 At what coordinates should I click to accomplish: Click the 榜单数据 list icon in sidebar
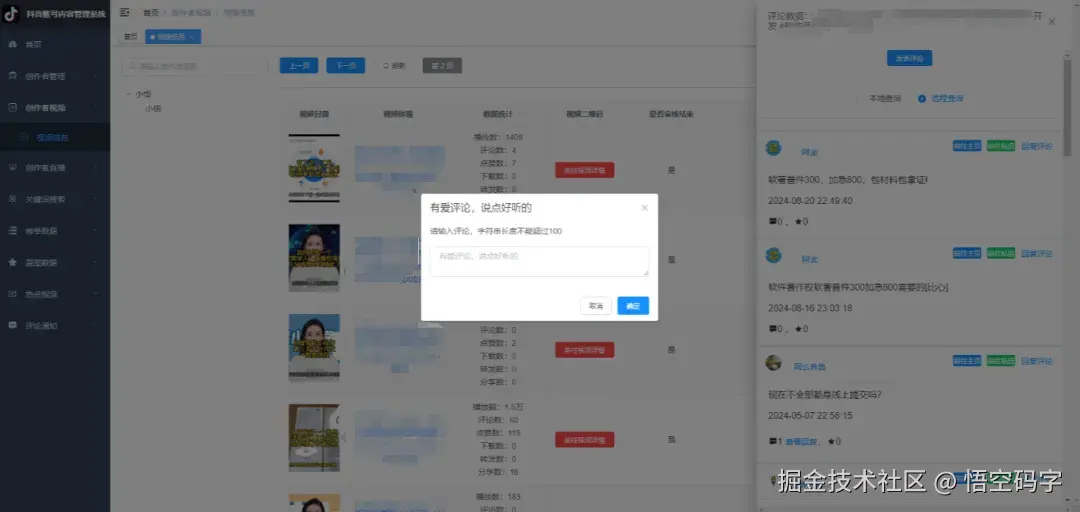click(x=12, y=230)
